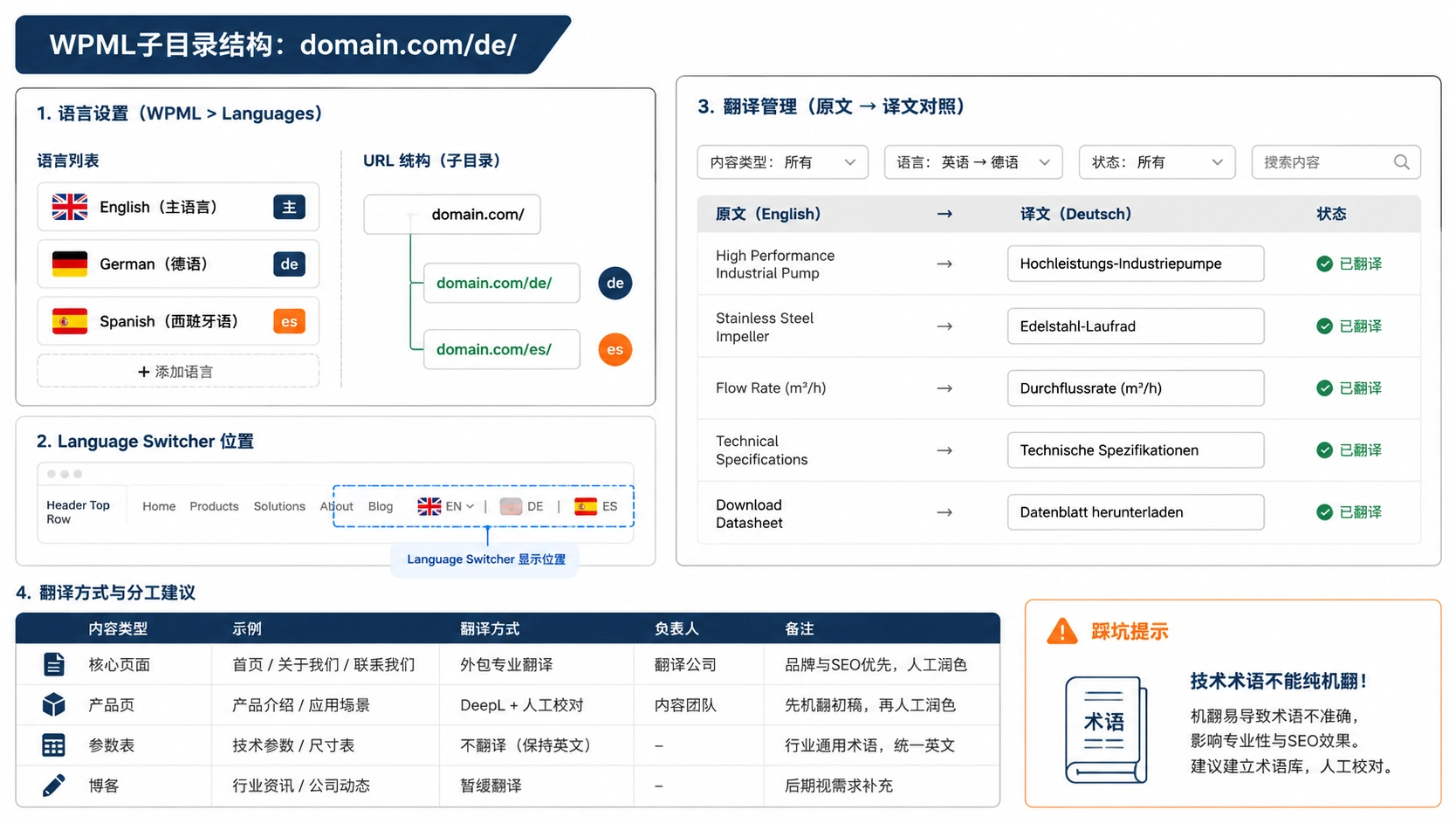This screenshot has width=1456, height=823.
Task: Click the German flag icon in language list
Action: (70, 264)
